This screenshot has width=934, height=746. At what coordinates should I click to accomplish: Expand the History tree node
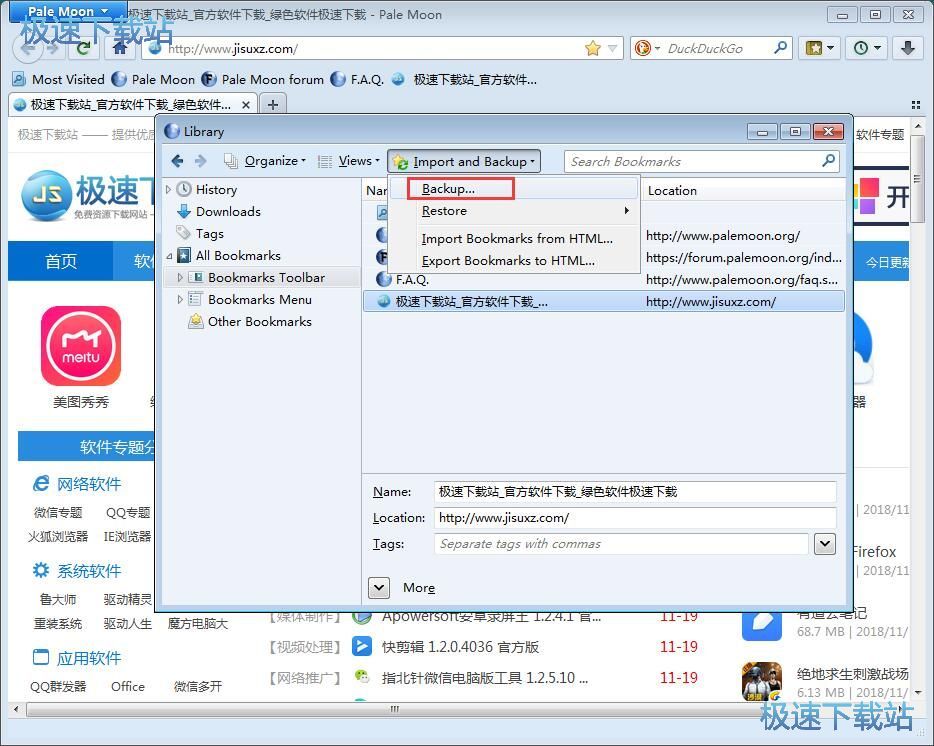tap(169, 189)
